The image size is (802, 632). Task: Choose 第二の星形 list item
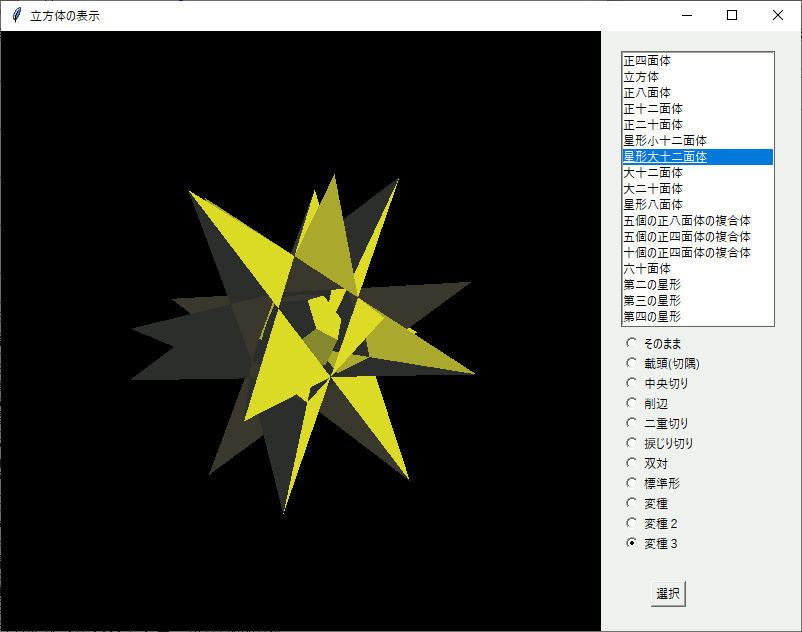(697, 285)
